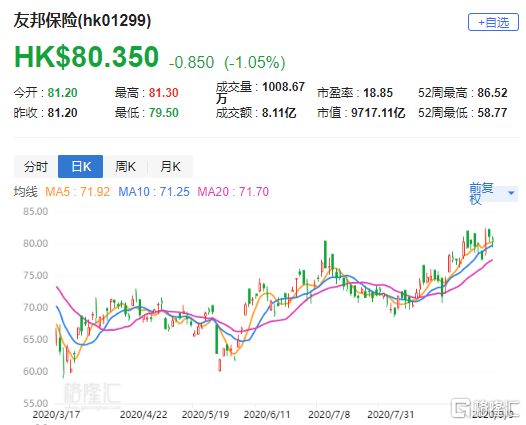Click the percentage change (-1.05%)
This screenshot has height=425, width=526.
[255, 62]
